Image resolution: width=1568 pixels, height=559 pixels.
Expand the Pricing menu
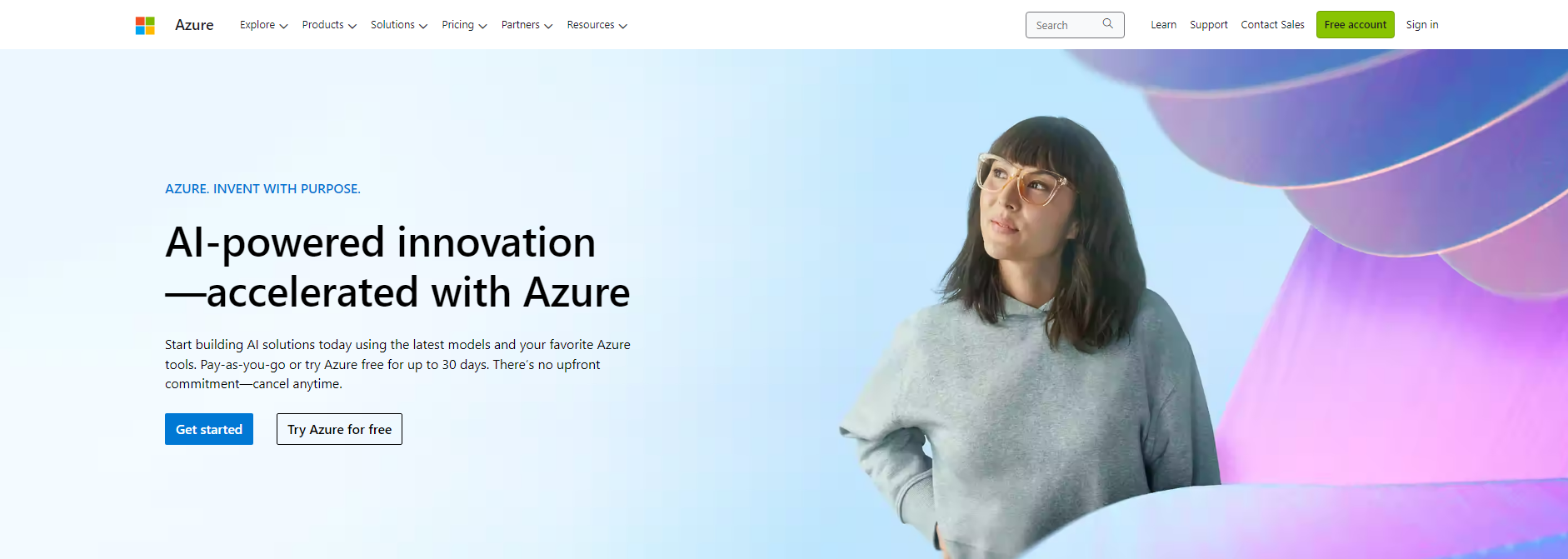click(x=464, y=25)
